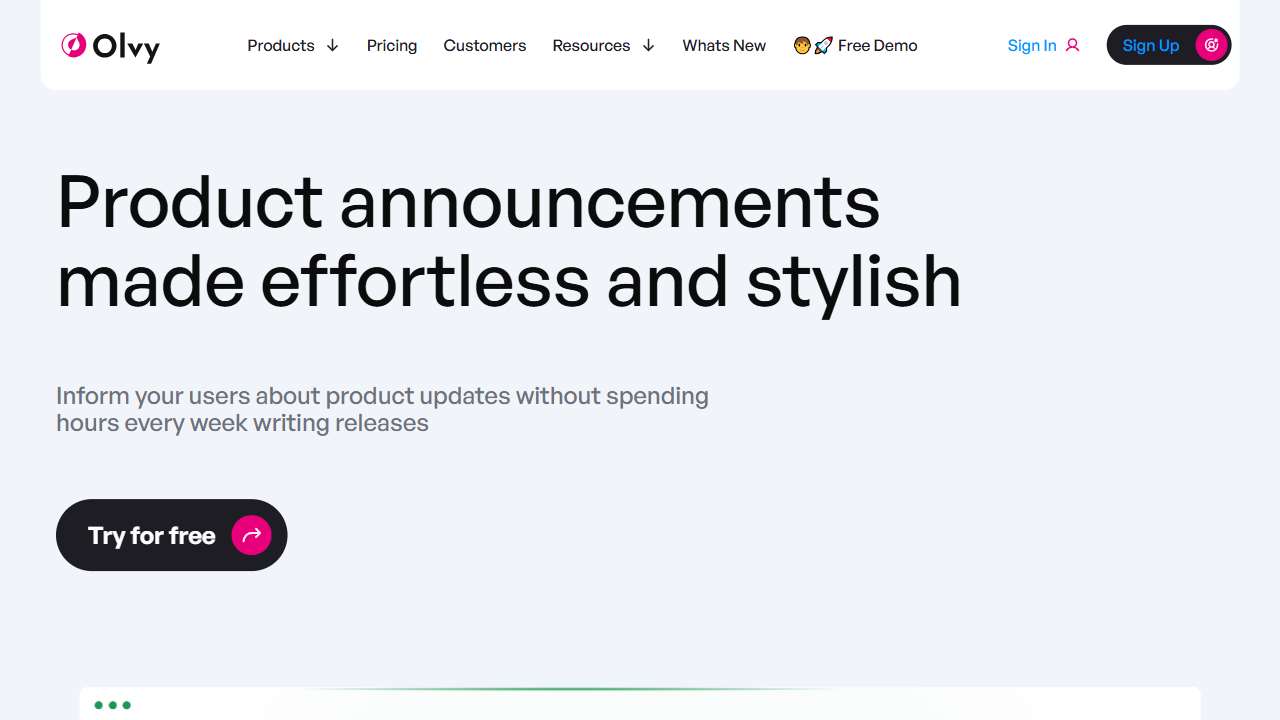Click the share arrow icon in Try for free
The height and width of the screenshot is (720, 1280).
[251, 535]
